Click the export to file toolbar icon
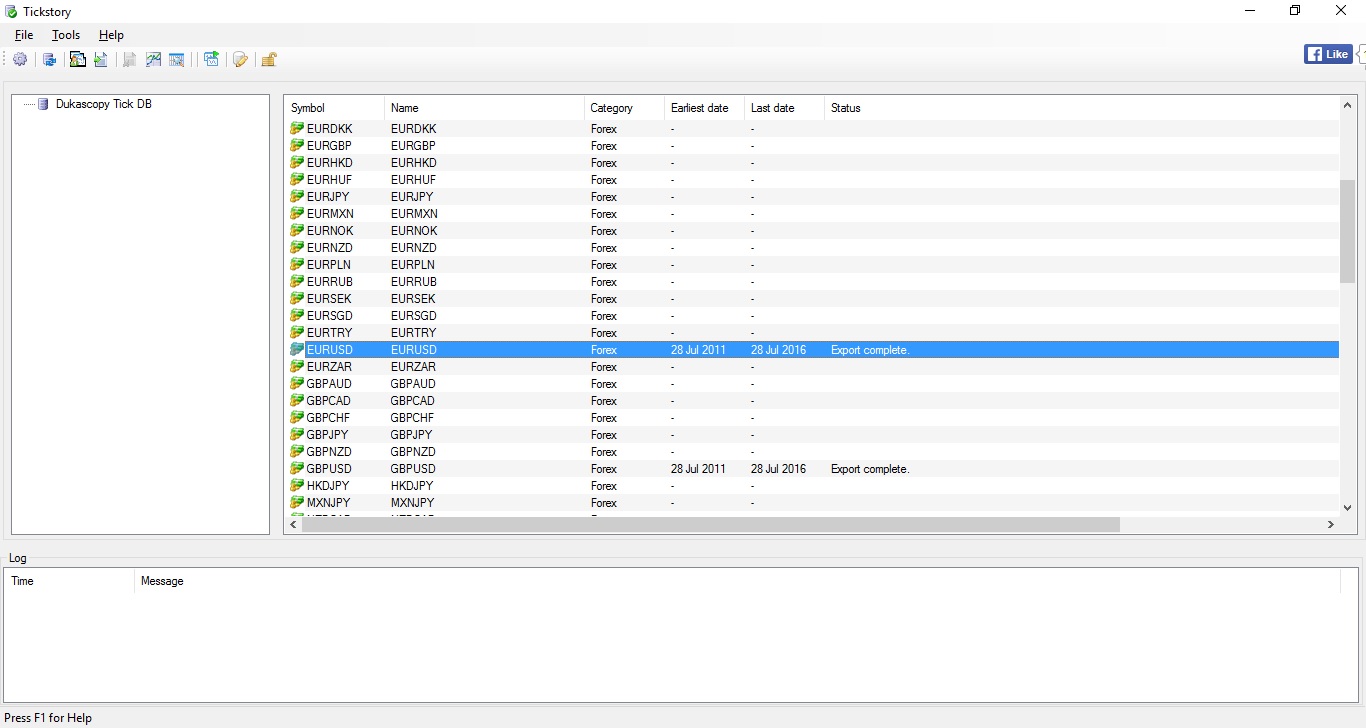The width and height of the screenshot is (1366, 728). (x=101, y=60)
